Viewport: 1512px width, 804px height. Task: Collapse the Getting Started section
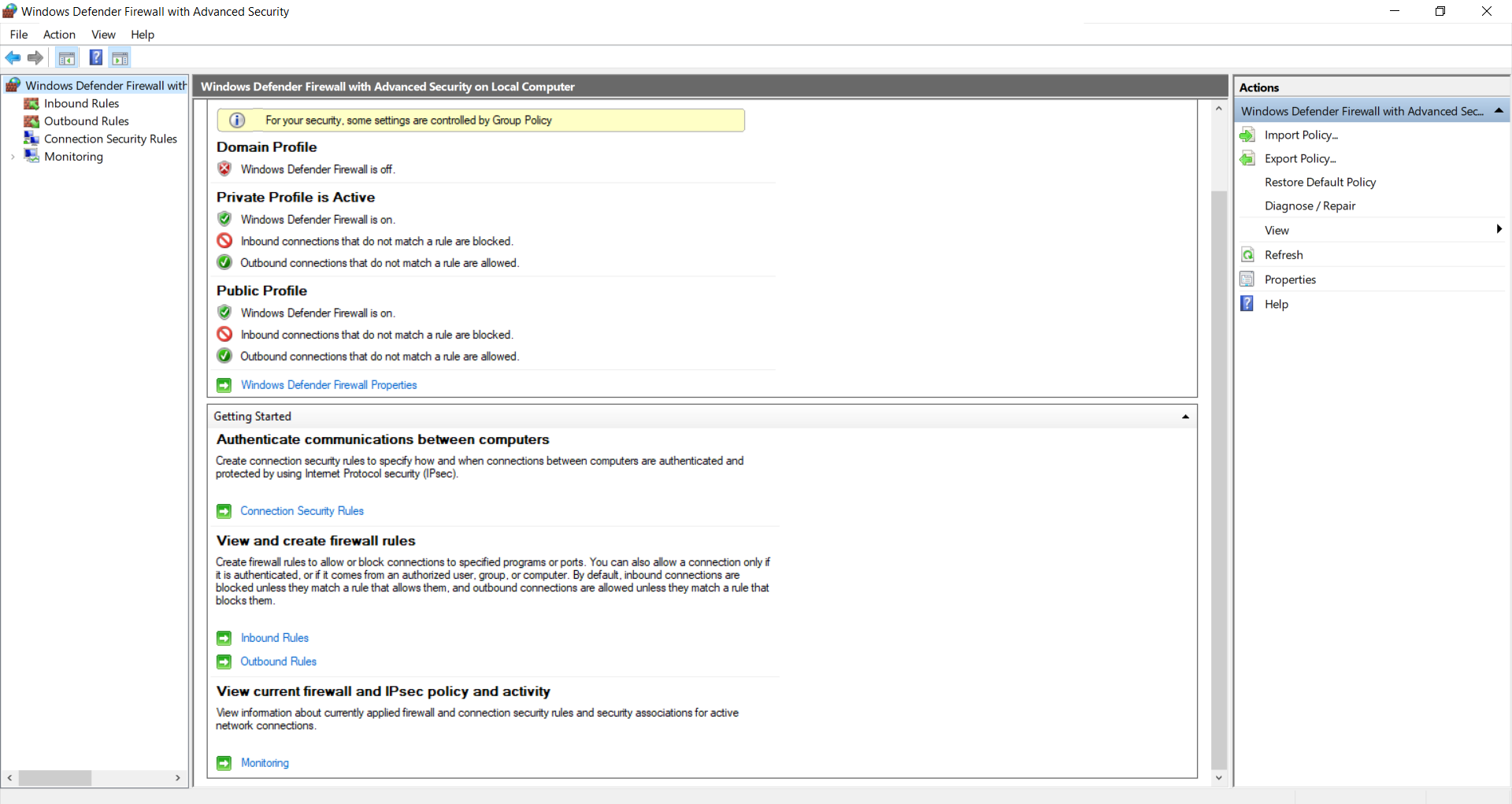pos(1185,417)
